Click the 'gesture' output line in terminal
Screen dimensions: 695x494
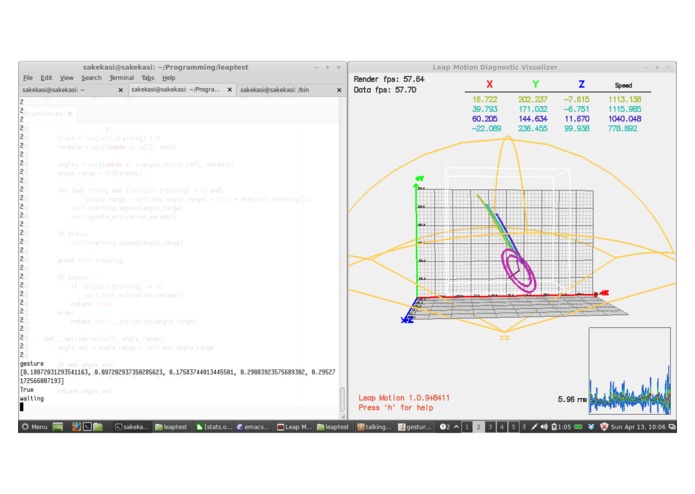[x=31, y=364]
